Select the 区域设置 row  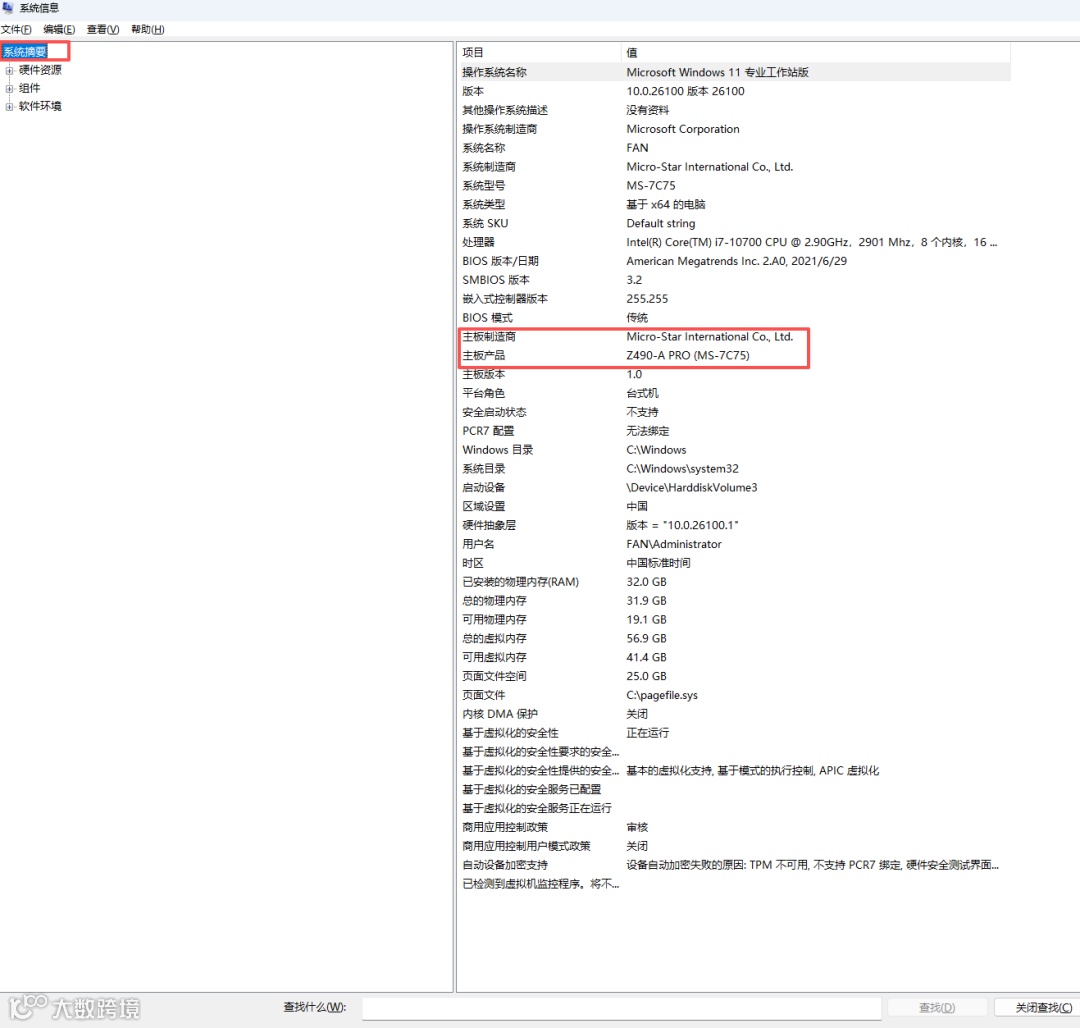tap(734, 506)
